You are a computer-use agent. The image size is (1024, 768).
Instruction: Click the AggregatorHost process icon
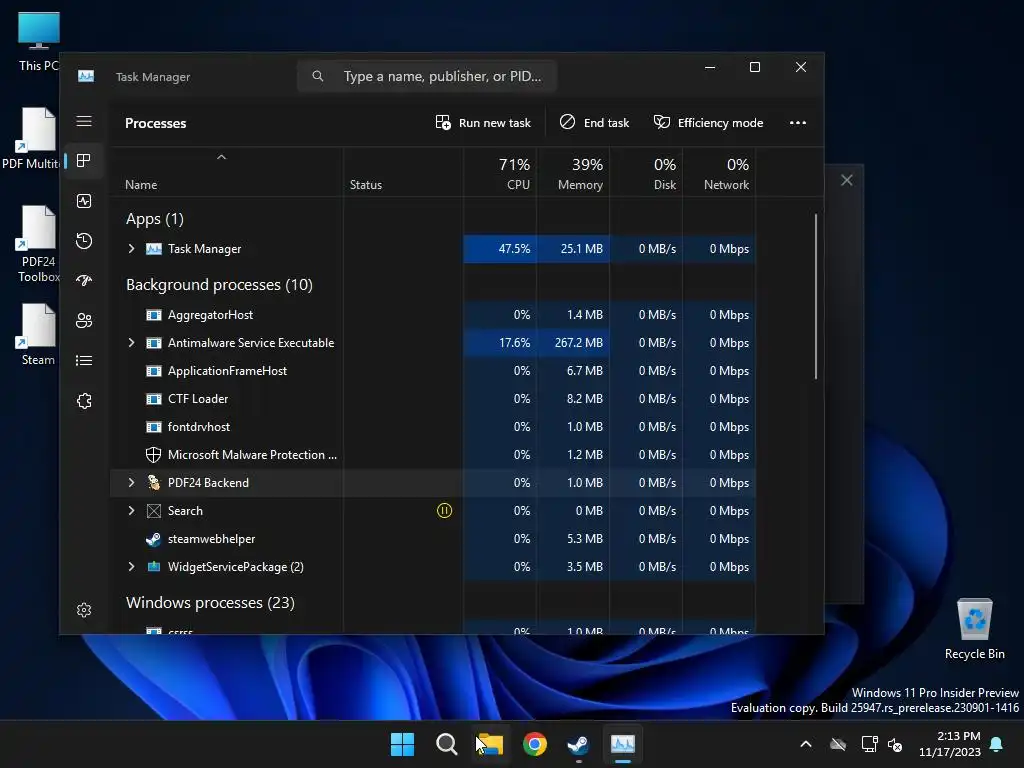click(153, 315)
